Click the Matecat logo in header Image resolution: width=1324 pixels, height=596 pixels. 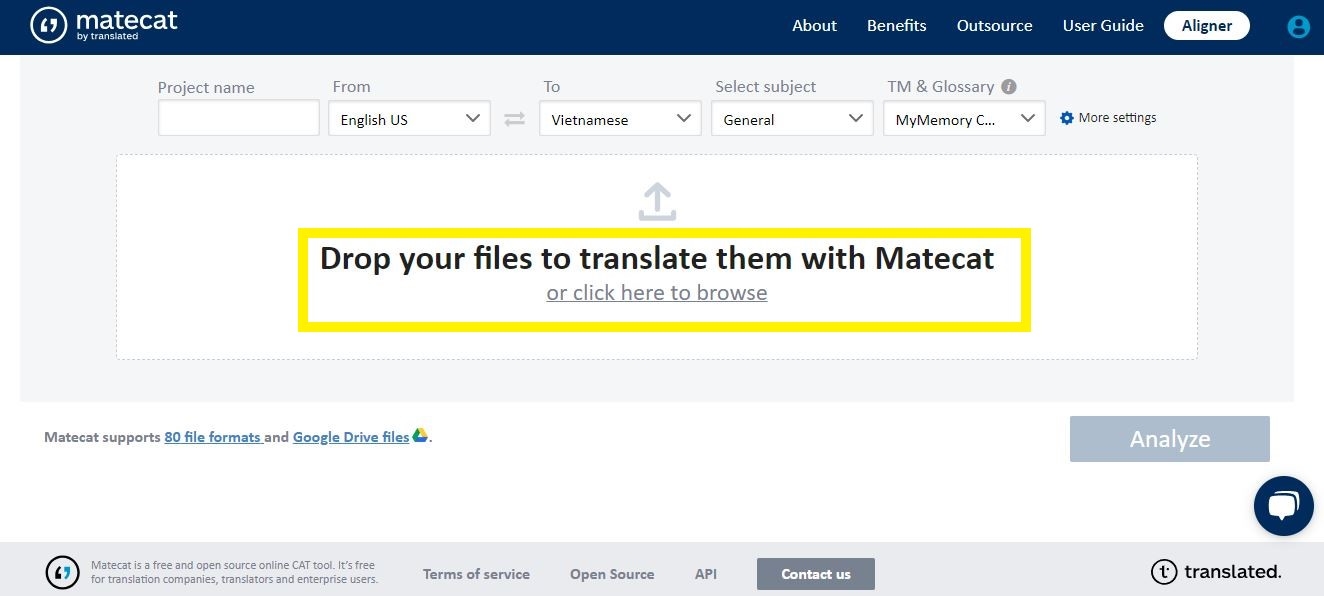(x=104, y=25)
